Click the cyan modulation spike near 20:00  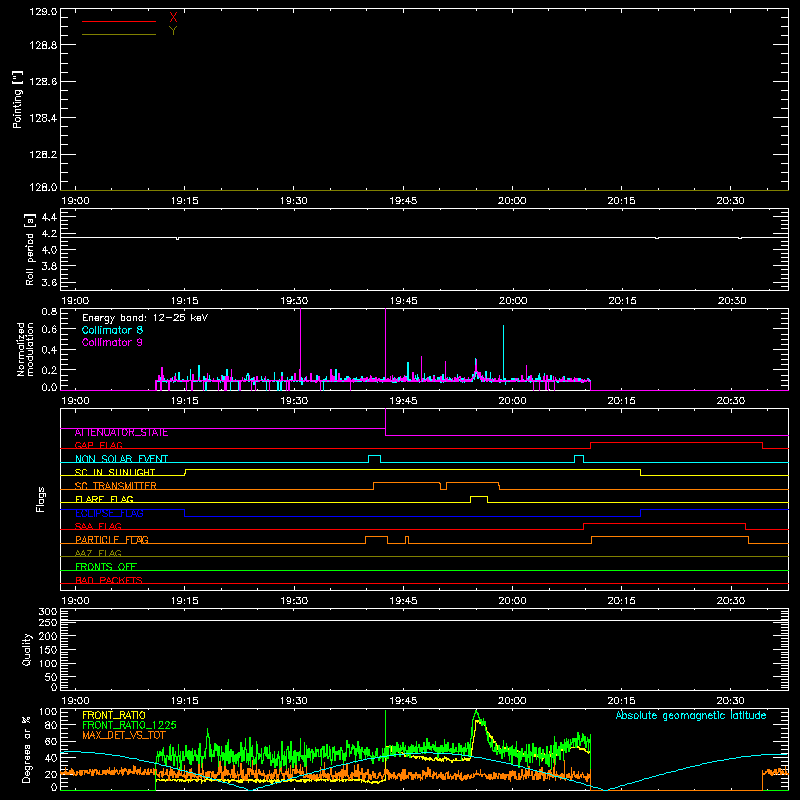[504, 352]
